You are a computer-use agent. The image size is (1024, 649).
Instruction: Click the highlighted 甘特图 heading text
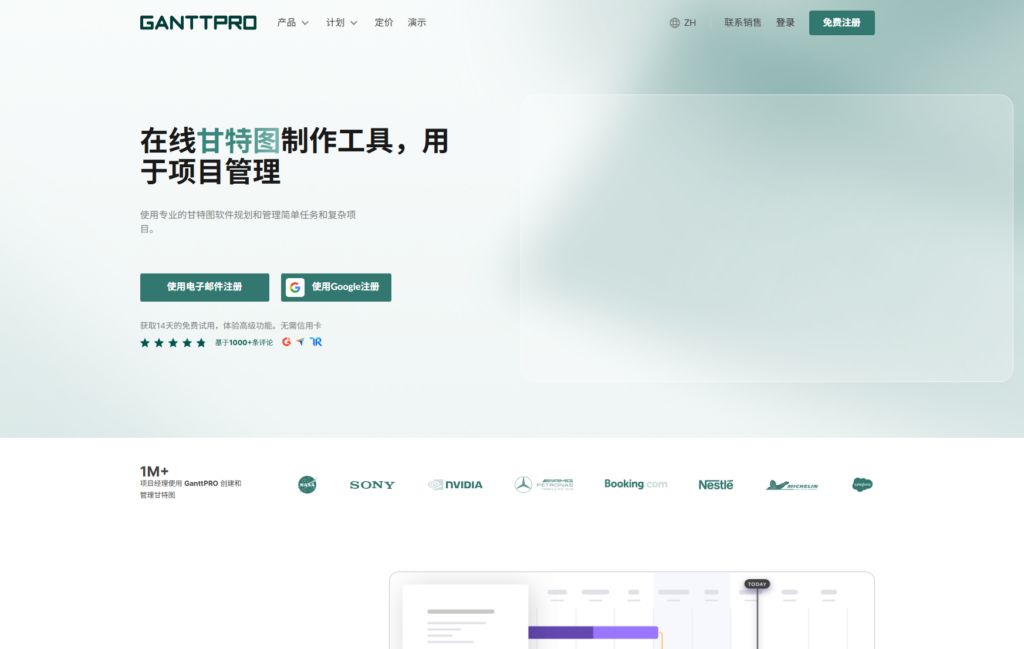coord(238,141)
